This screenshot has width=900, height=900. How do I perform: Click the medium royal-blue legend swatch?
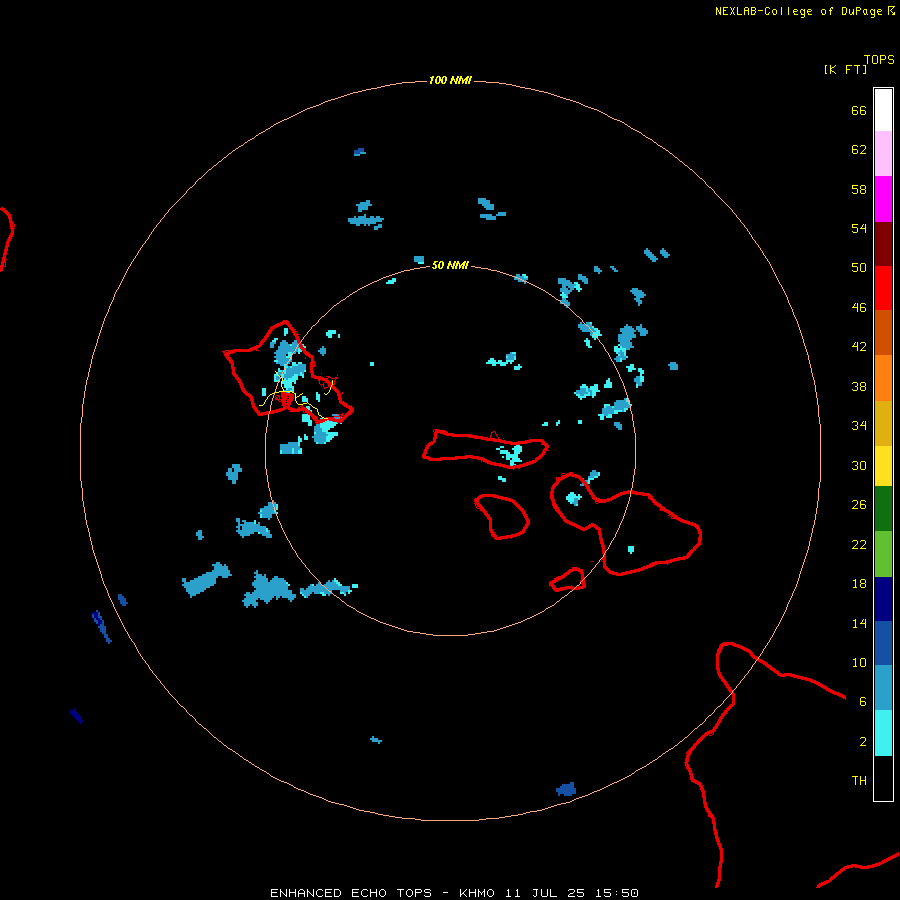point(883,643)
